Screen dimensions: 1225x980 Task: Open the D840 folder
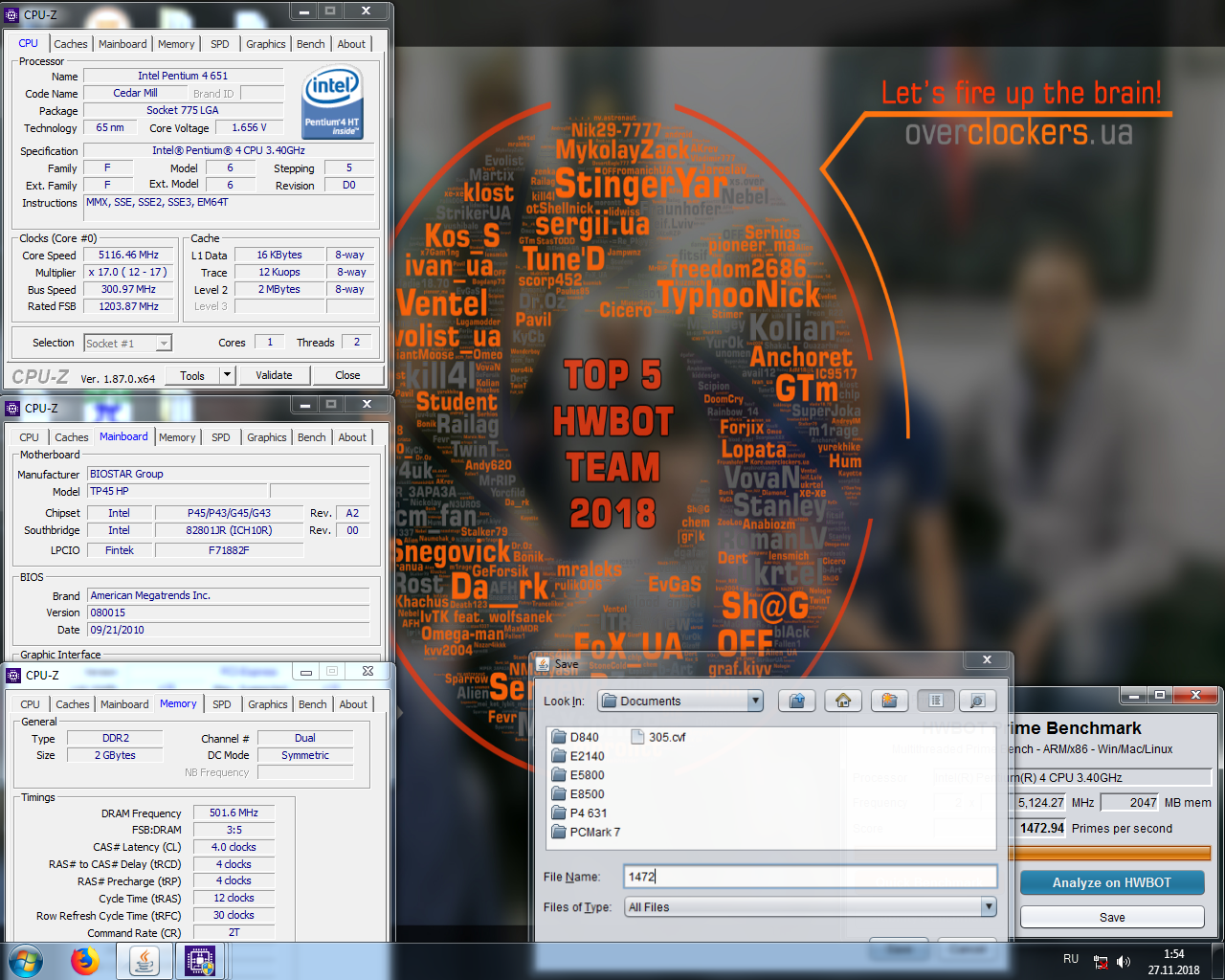575,737
